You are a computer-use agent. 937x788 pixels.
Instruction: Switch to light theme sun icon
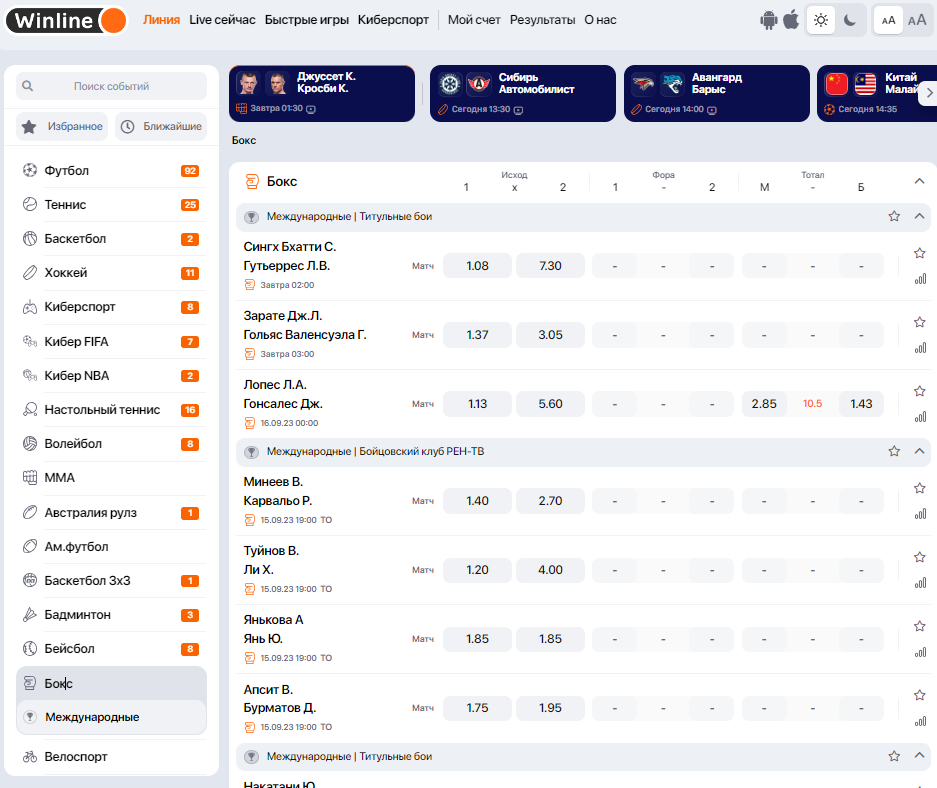point(821,20)
